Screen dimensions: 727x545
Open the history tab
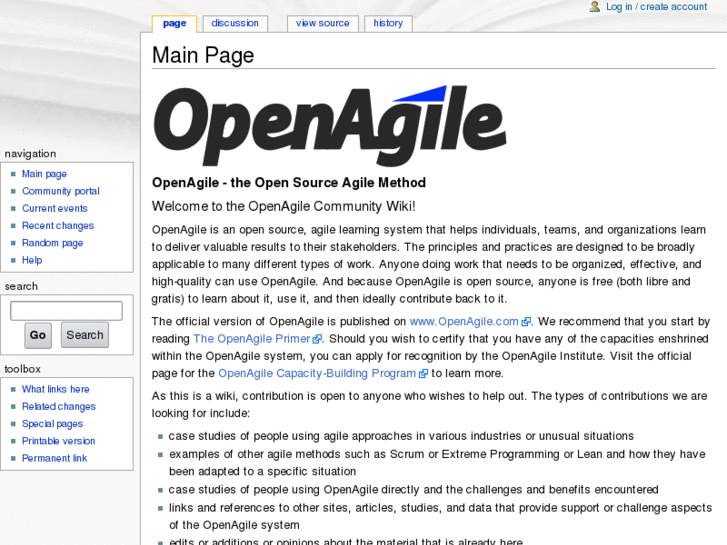click(388, 23)
